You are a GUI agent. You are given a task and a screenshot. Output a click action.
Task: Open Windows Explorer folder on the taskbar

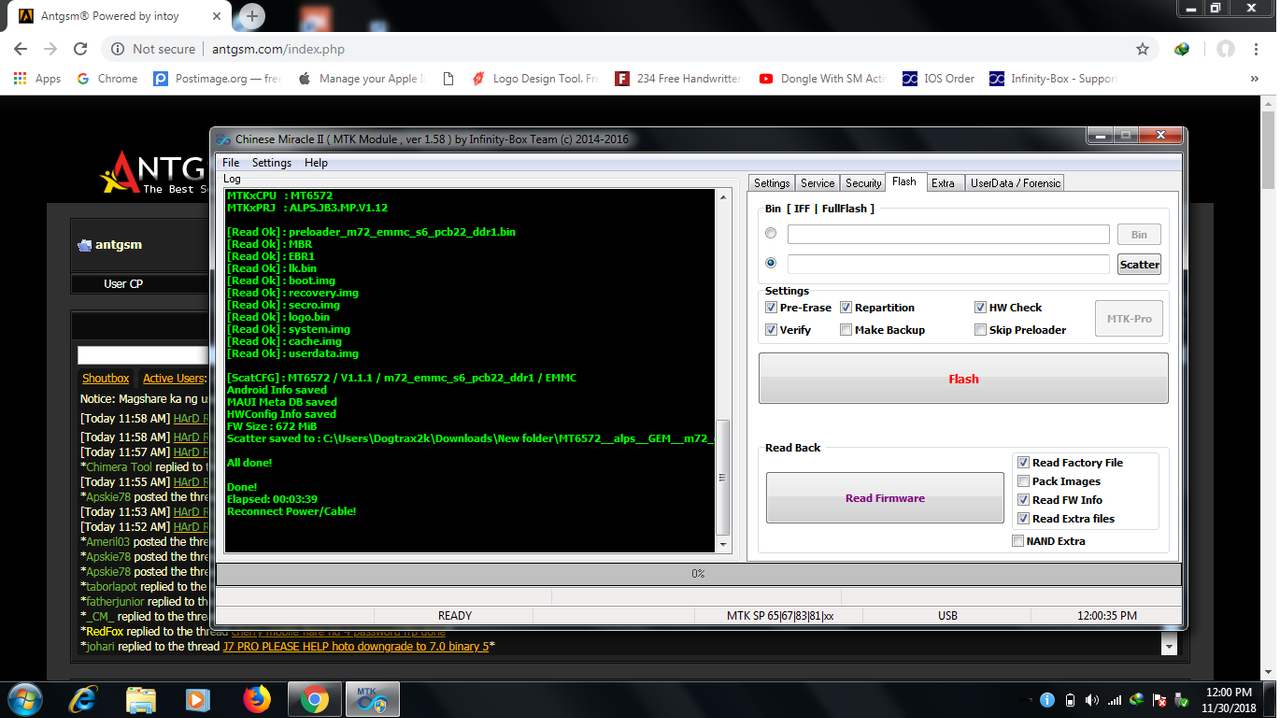click(141, 699)
